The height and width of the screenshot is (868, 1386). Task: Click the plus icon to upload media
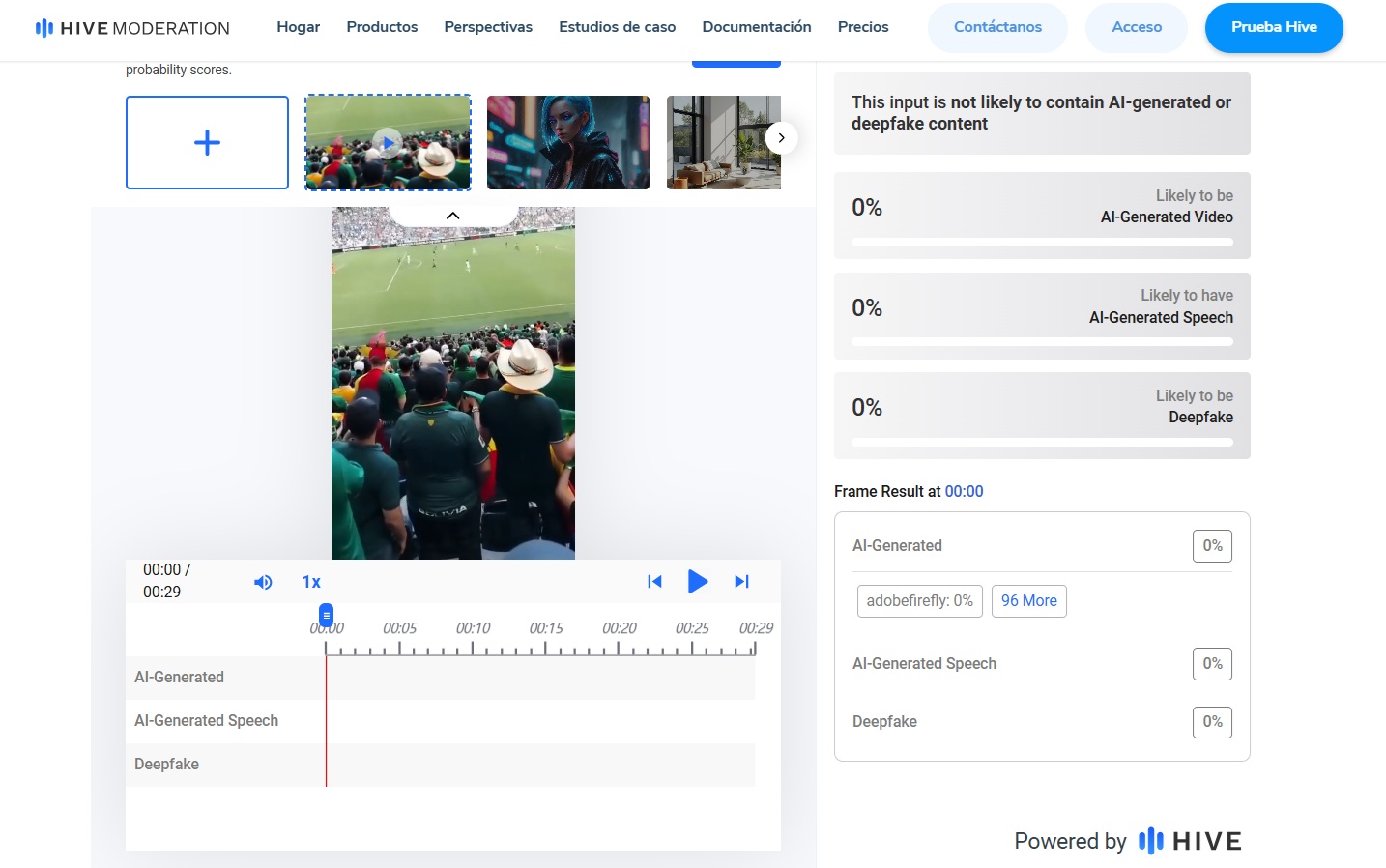click(x=207, y=143)
